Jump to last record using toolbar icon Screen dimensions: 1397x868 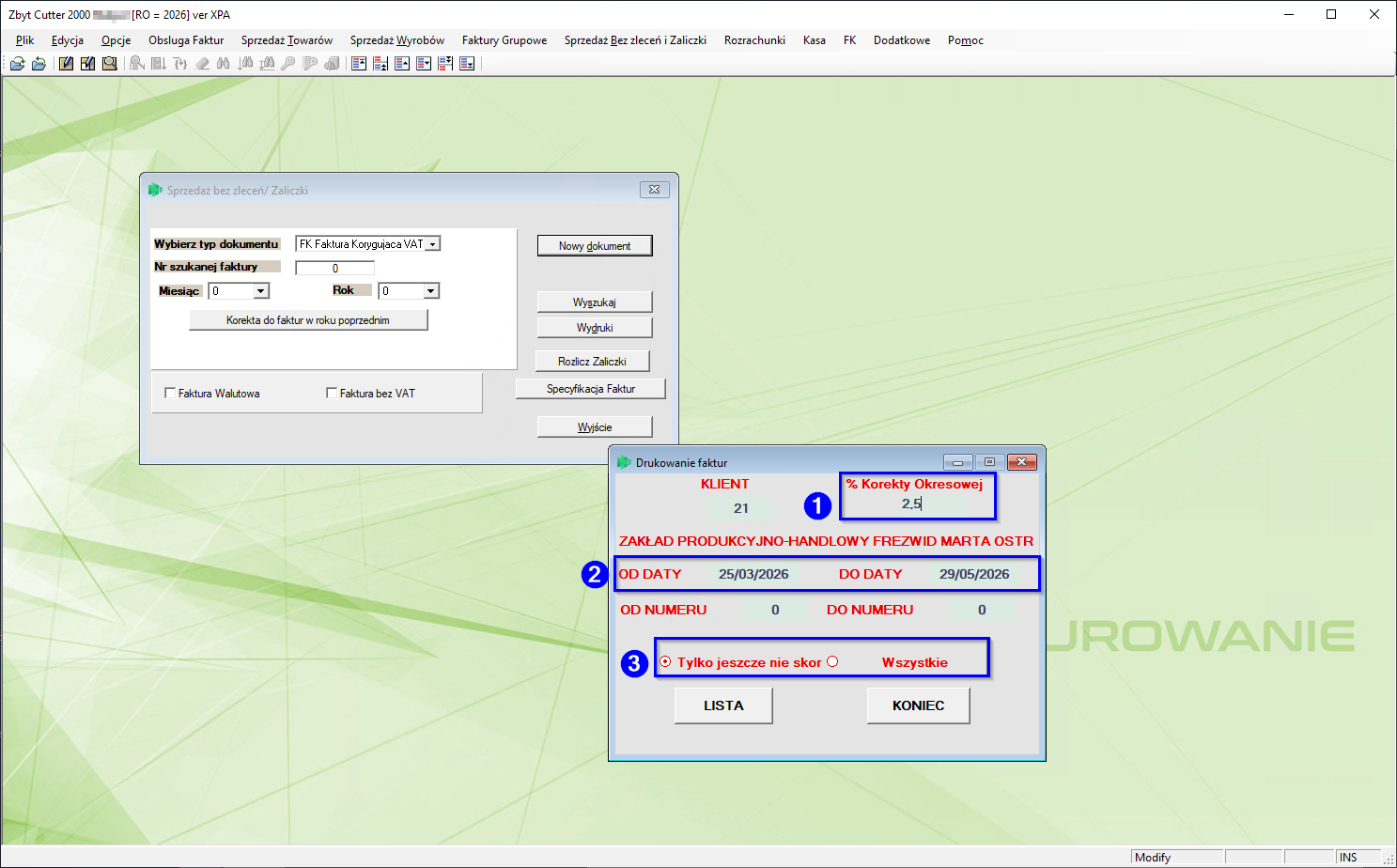467,64
